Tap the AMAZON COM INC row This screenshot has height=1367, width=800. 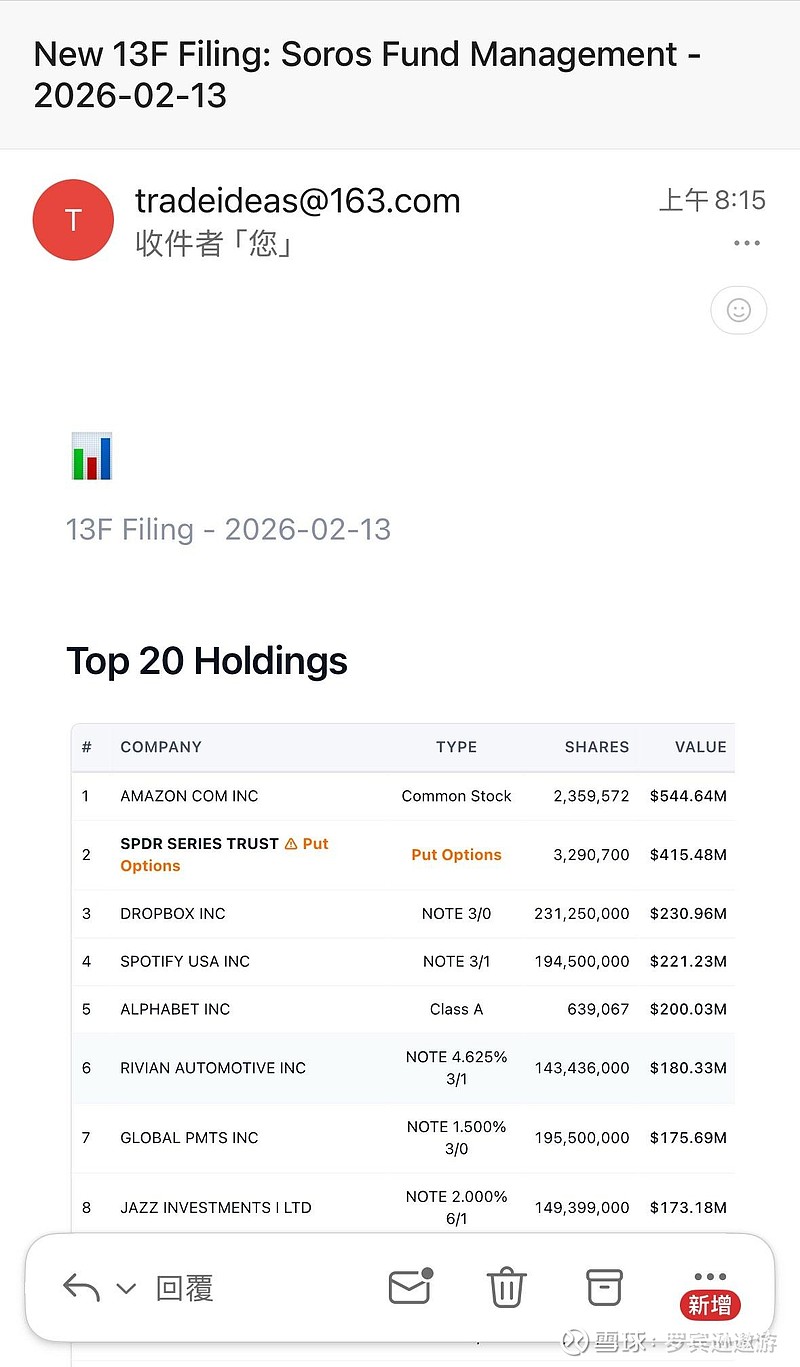[x=190, y=796]
